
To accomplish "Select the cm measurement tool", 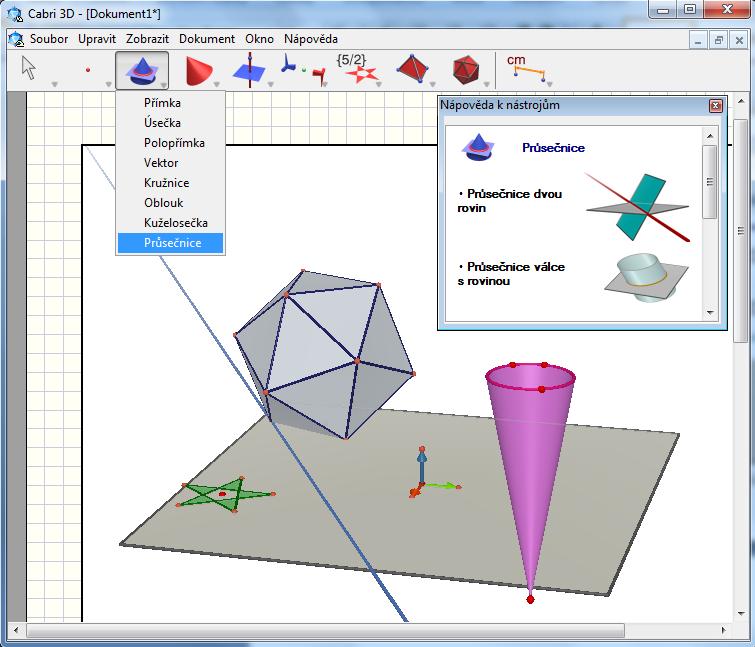I will [x=528, y=68].
